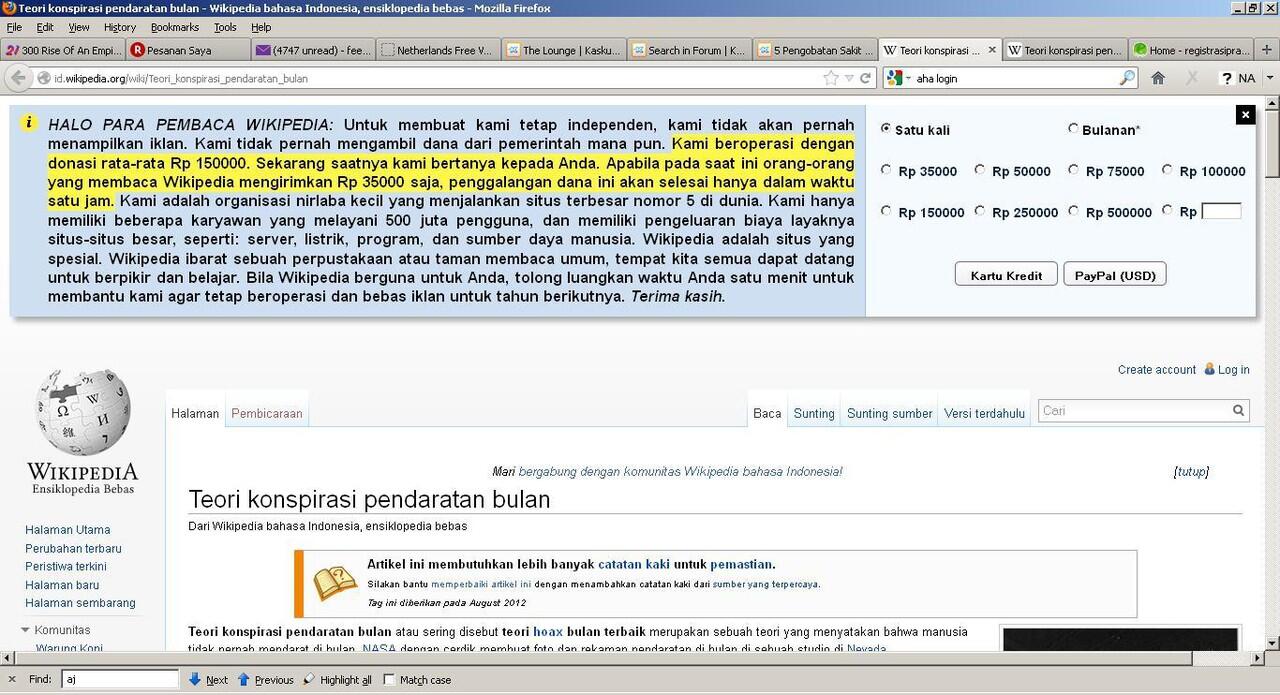Choose the Rp 35000 donation amount
The width and height of the screenshot is (1280, 695).
(886, 170)
